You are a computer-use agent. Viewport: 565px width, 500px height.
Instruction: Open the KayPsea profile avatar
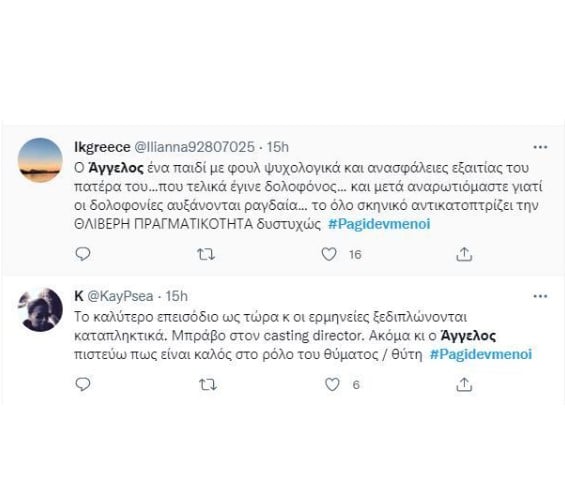[40, 309]
